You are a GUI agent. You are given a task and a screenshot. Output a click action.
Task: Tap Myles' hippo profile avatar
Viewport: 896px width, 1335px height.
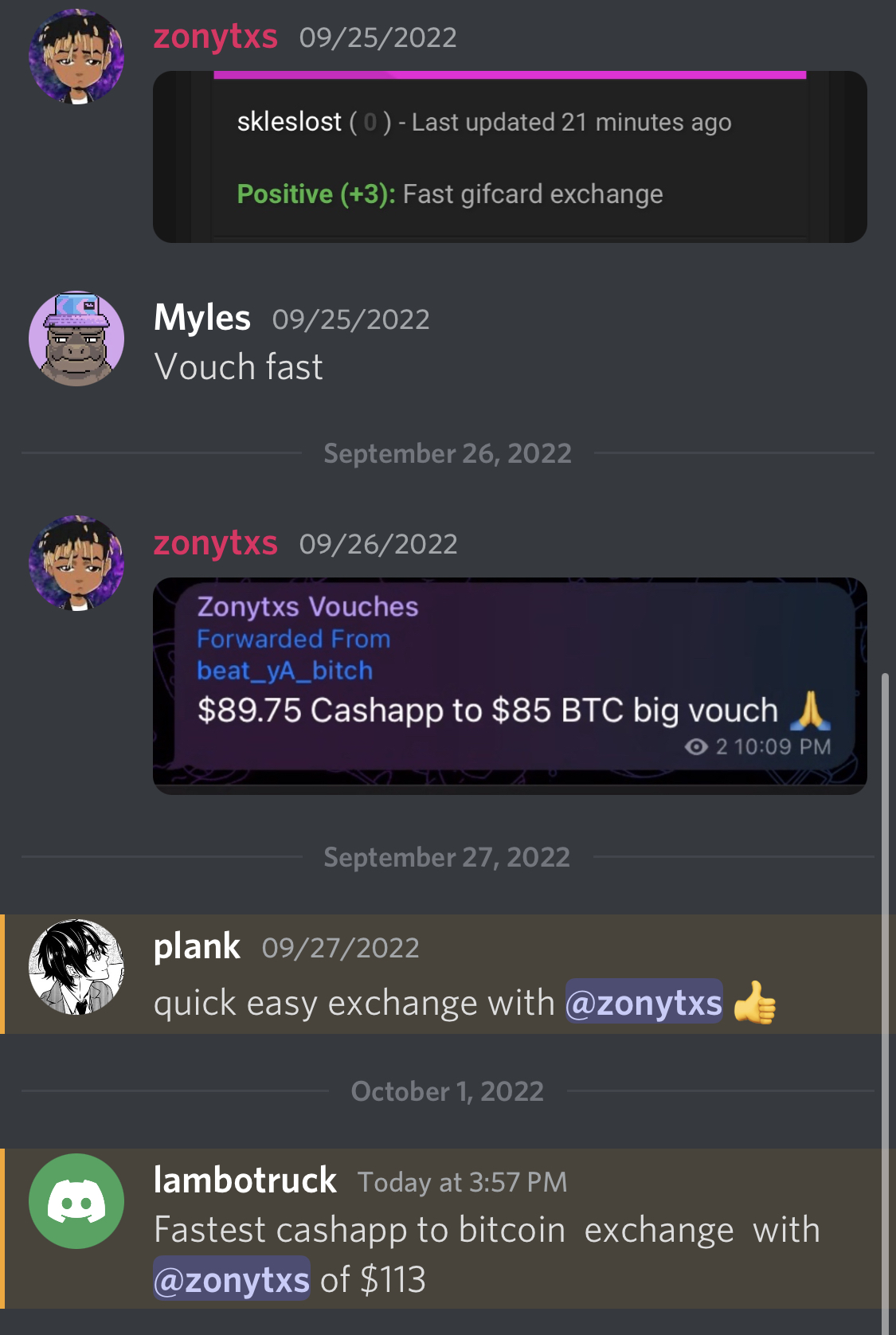tap(76, 339)
